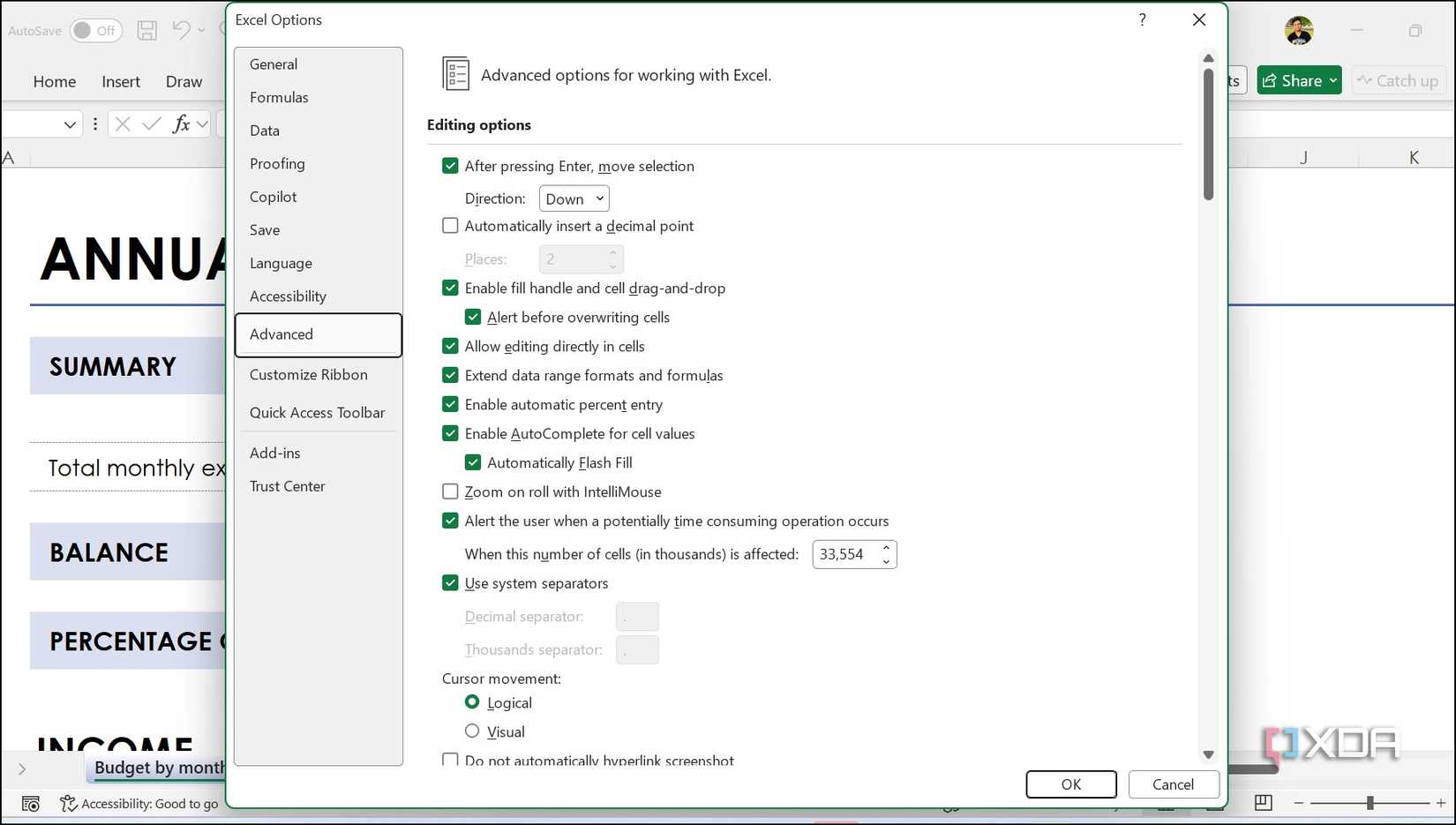Image resolution: width=1456 pixels, height=825 pixels.
Task: Click the options scrollbar up arrow
Action: click(1208, 57)
